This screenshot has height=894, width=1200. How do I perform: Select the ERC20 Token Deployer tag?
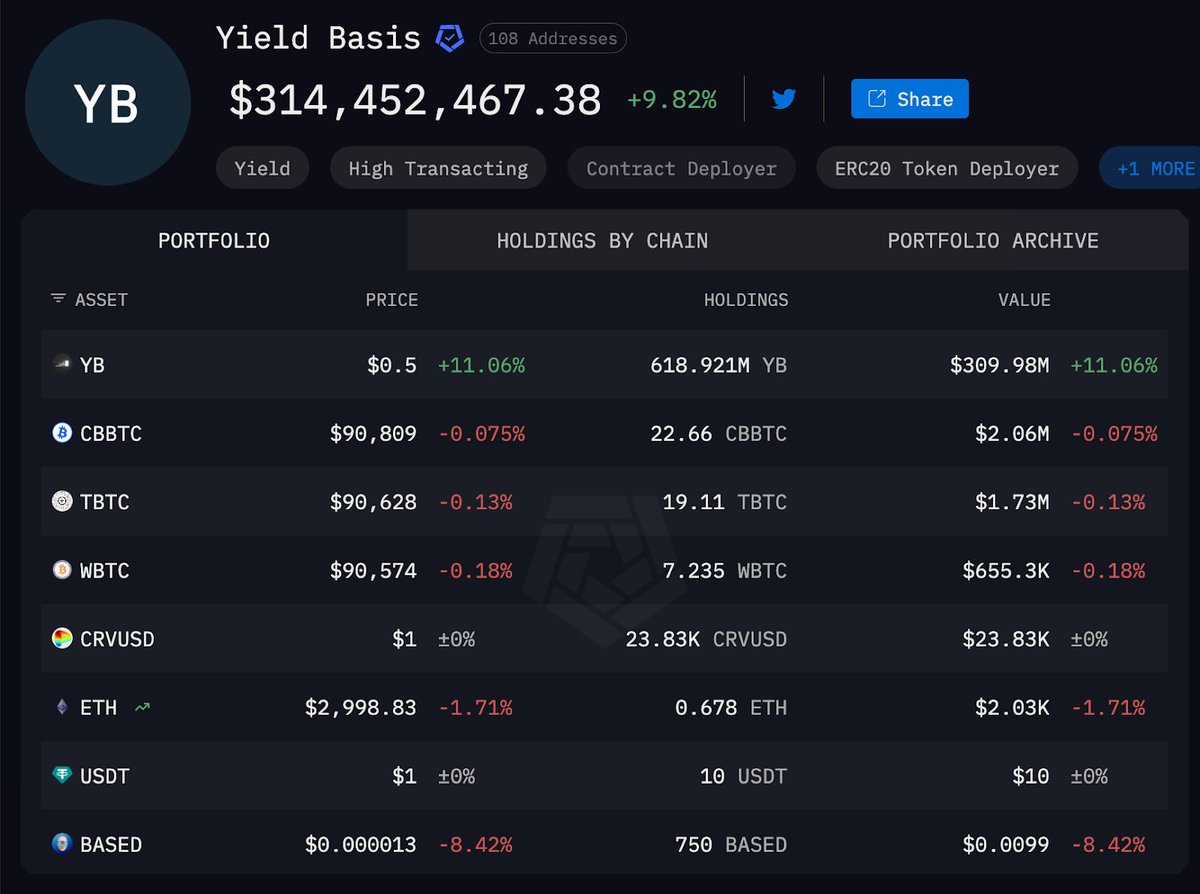946,168
